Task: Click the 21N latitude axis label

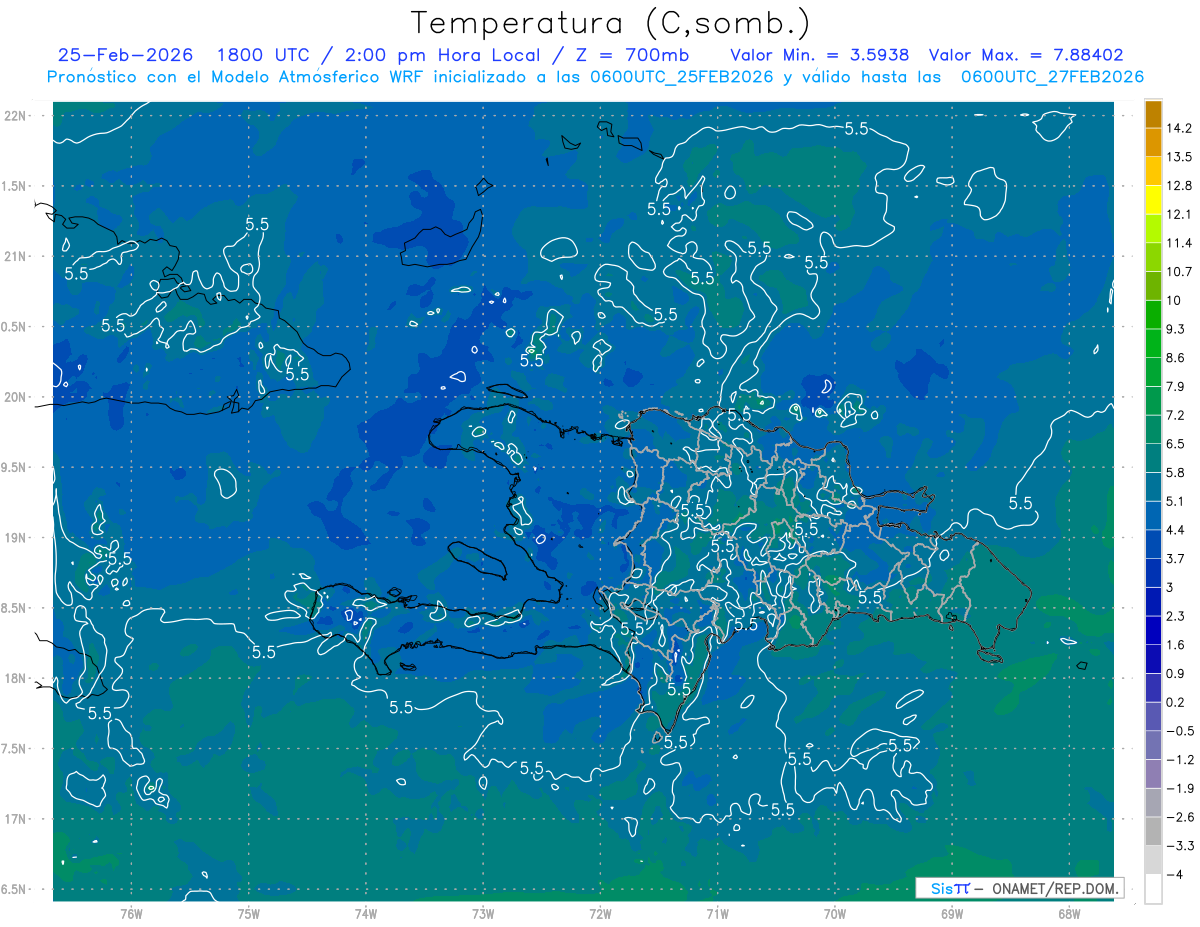Action: tap(17, 256)
